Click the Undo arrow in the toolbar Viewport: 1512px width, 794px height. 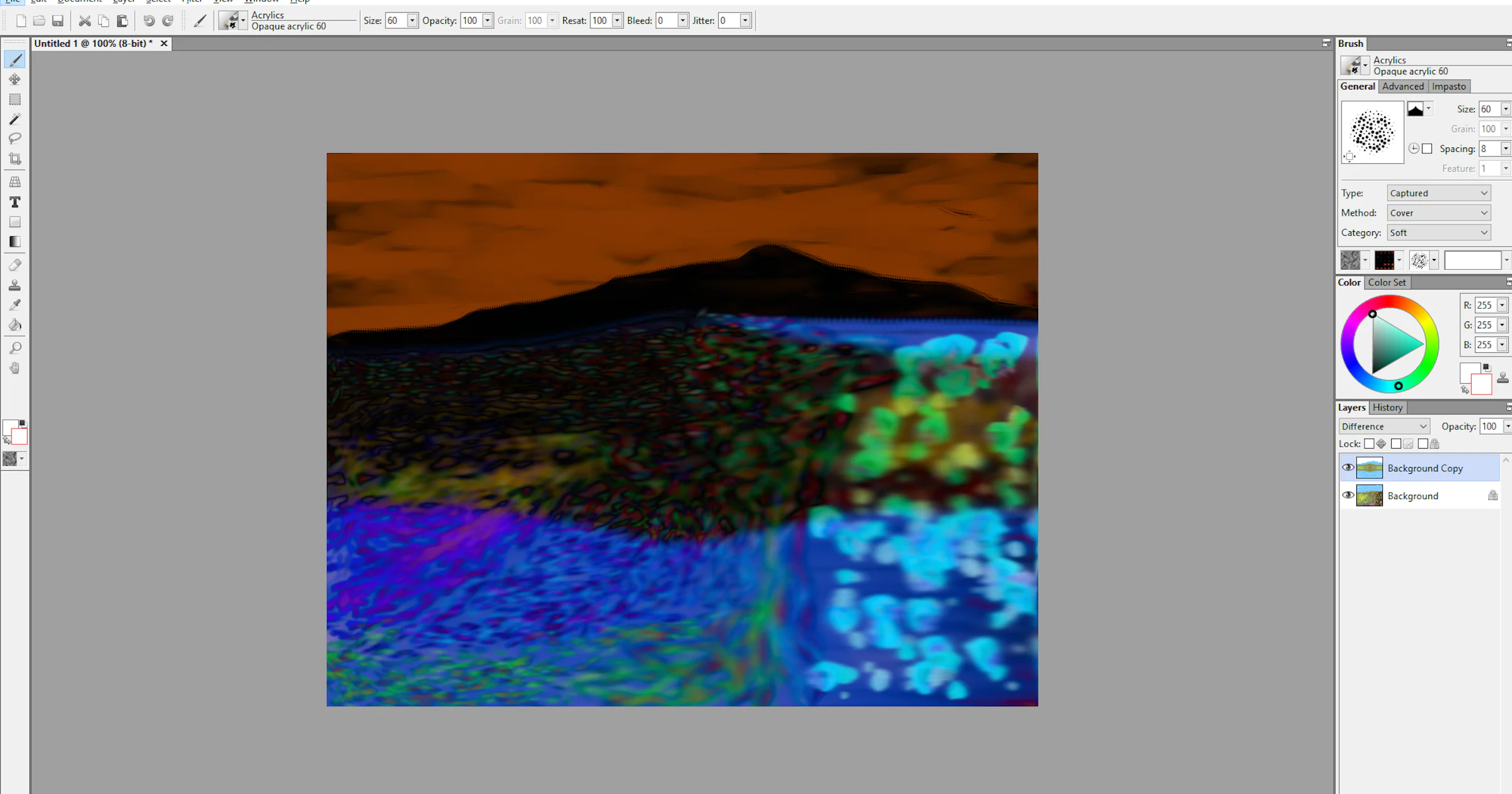(149, 21)
